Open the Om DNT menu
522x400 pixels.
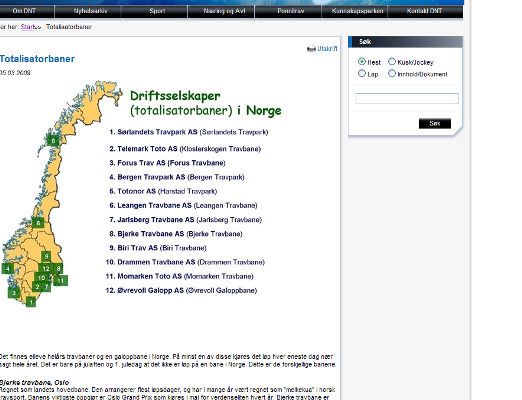[x=24, y=11]
